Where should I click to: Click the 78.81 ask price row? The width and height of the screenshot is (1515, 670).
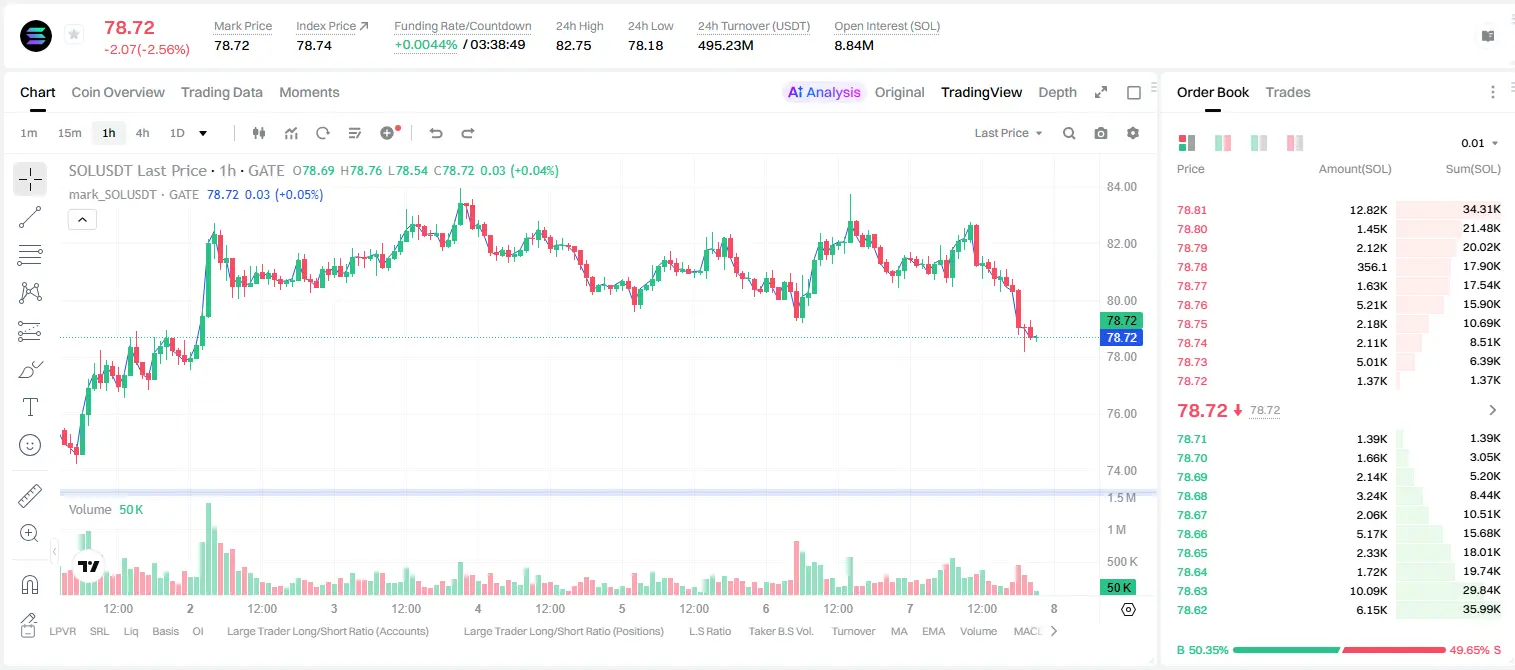1339,210
